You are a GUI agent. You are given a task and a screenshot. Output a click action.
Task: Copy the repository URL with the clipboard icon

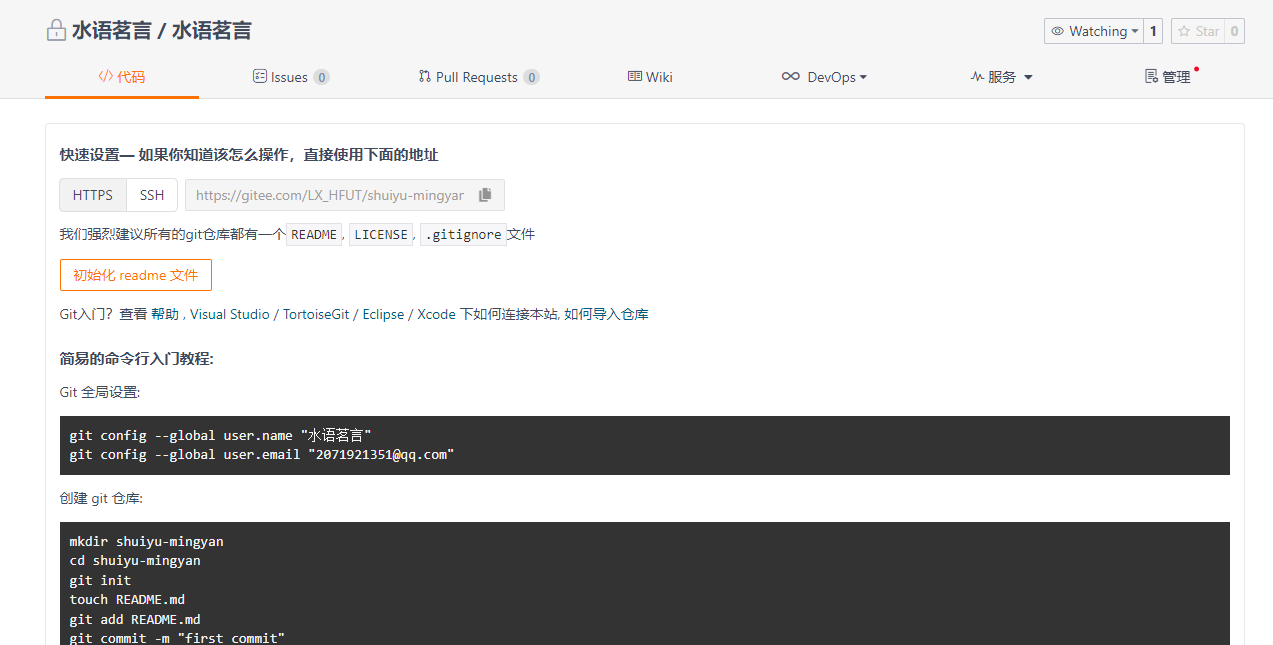click(485, 195)
